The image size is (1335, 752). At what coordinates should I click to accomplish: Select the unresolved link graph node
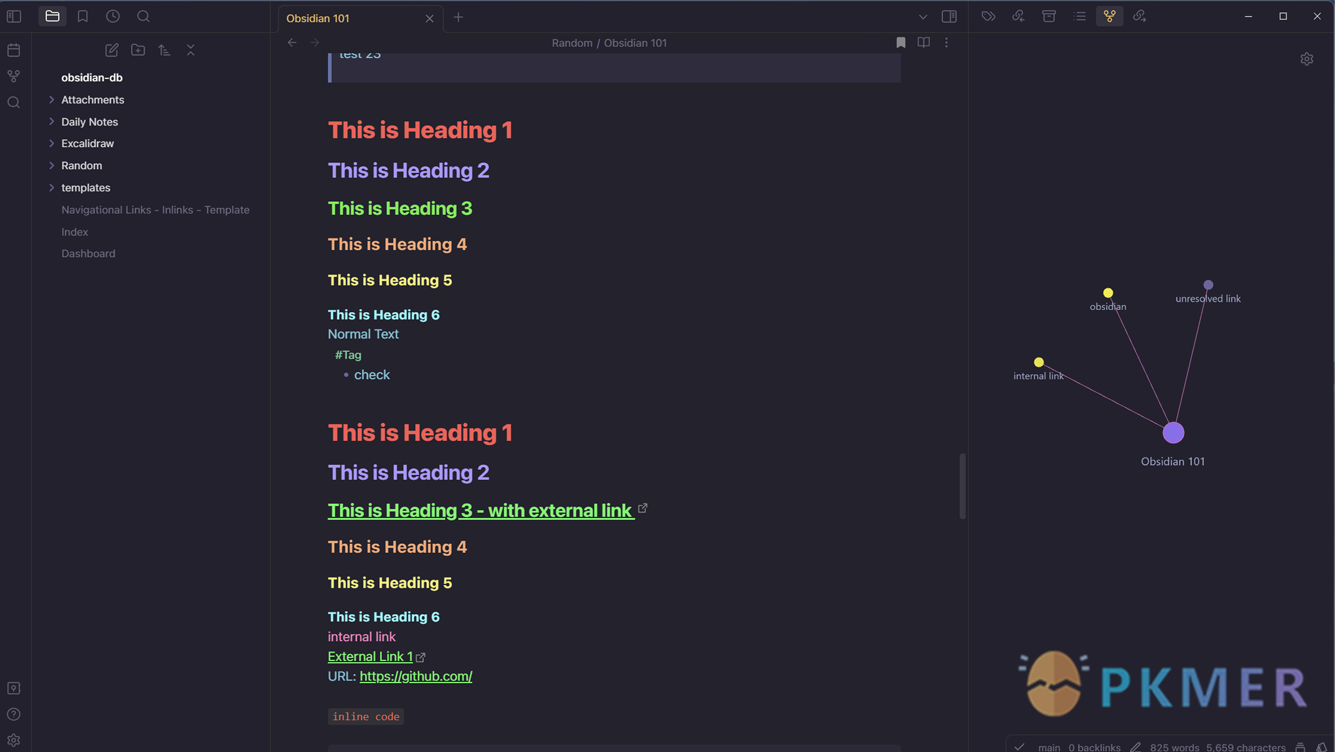click(1208, 285)
